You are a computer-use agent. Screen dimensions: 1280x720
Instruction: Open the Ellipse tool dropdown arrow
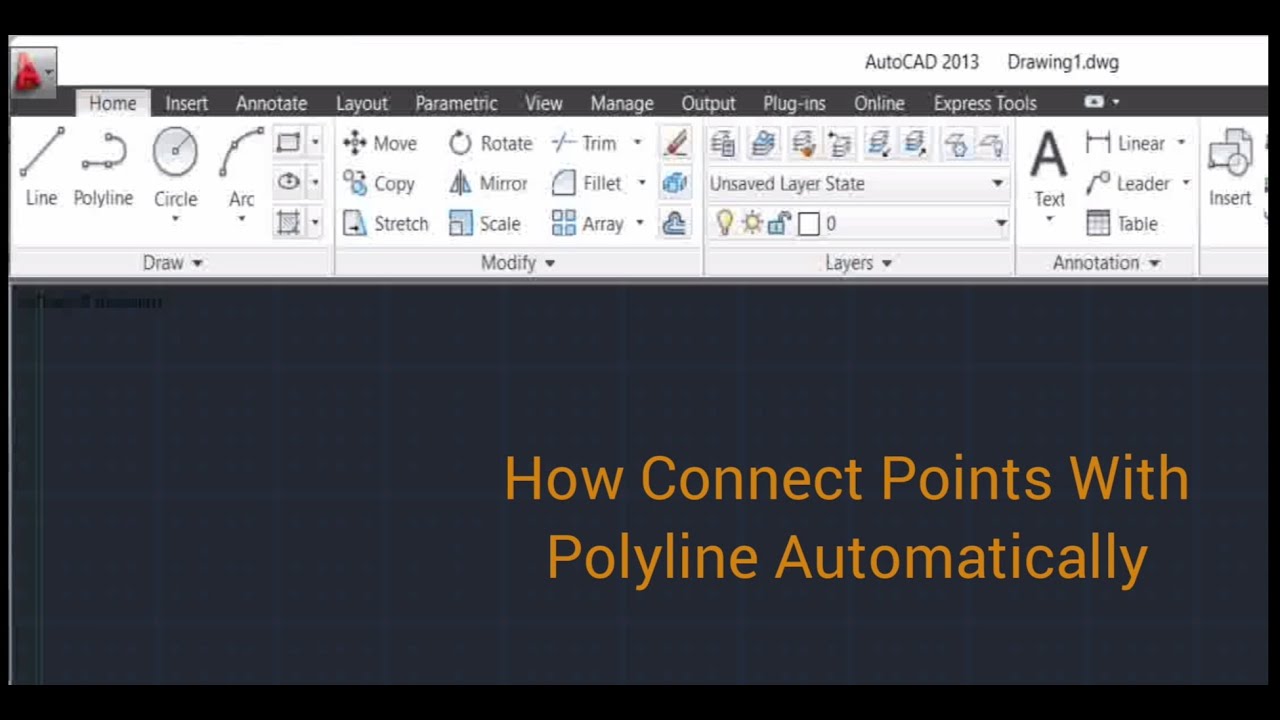[315, 183]
